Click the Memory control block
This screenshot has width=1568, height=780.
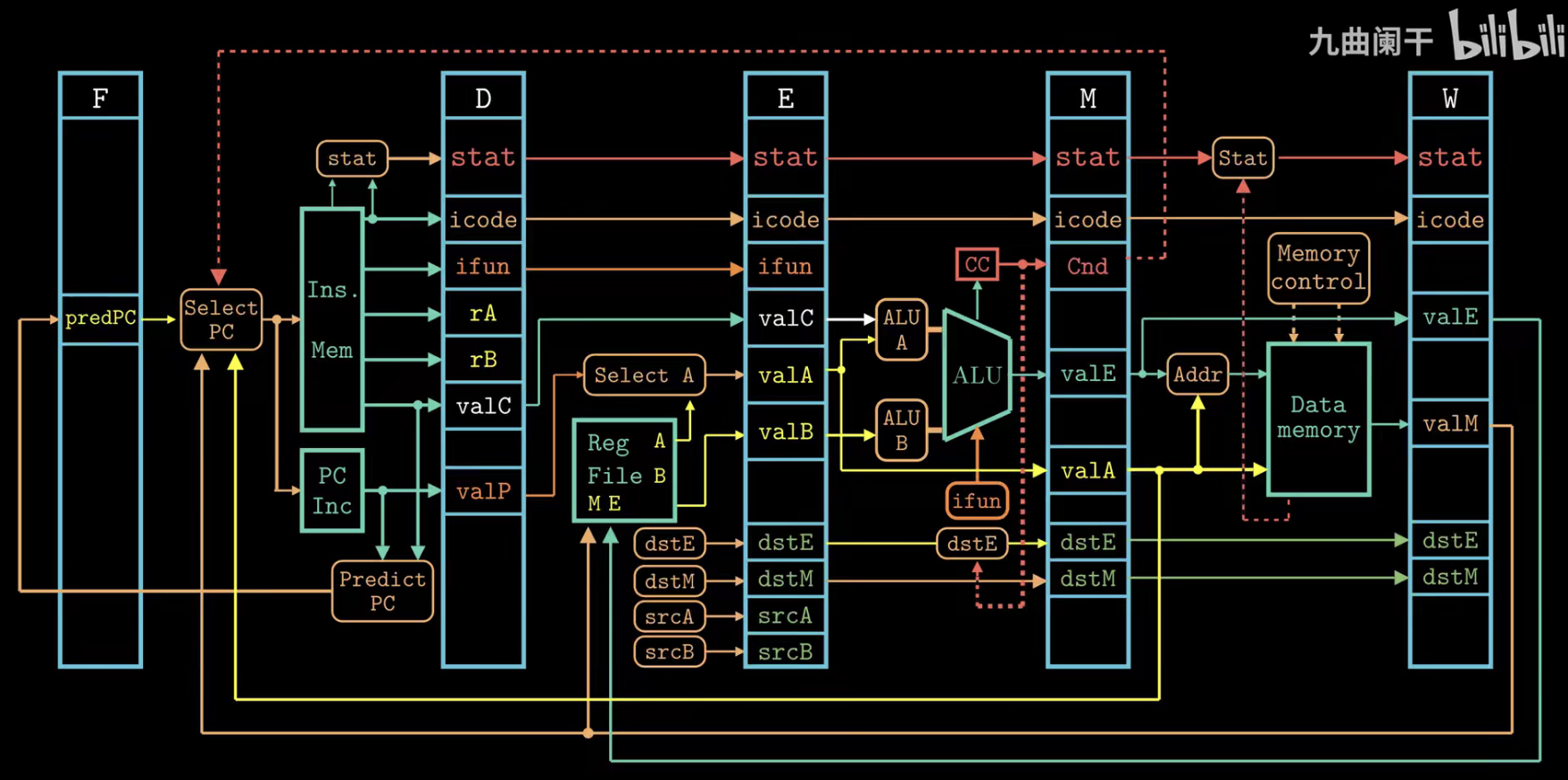[1319, 268]
